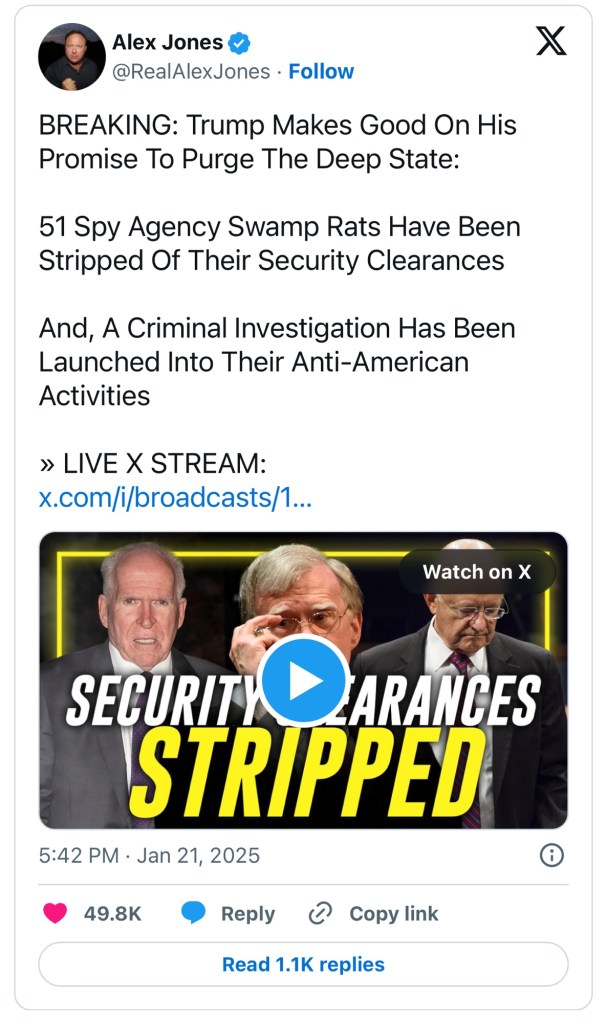
Task: Open Read 1.1K replies
Action: (303, 964)
